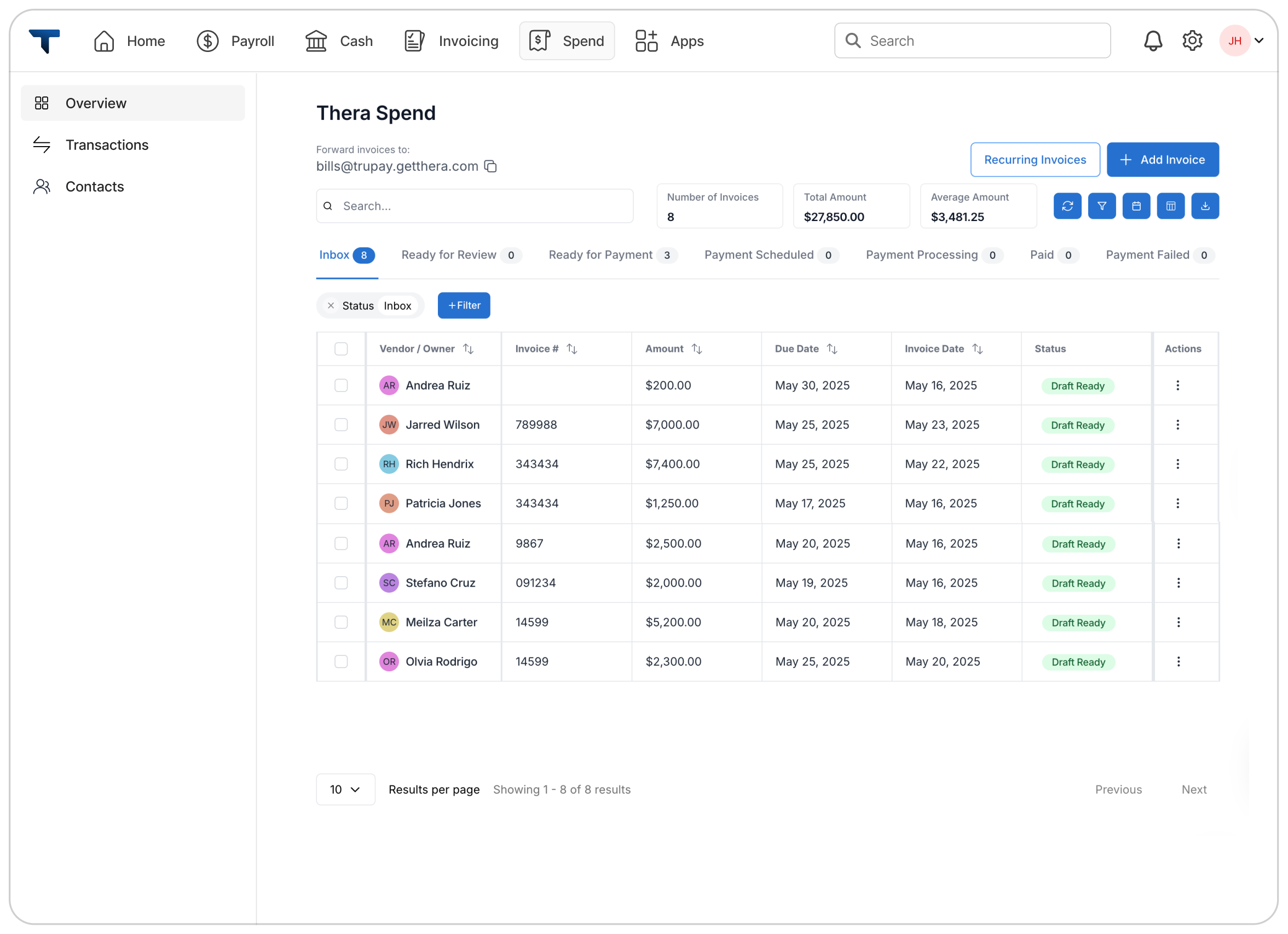Open the notifications bell
The image size is (1288, 934).
point(1153,41)
